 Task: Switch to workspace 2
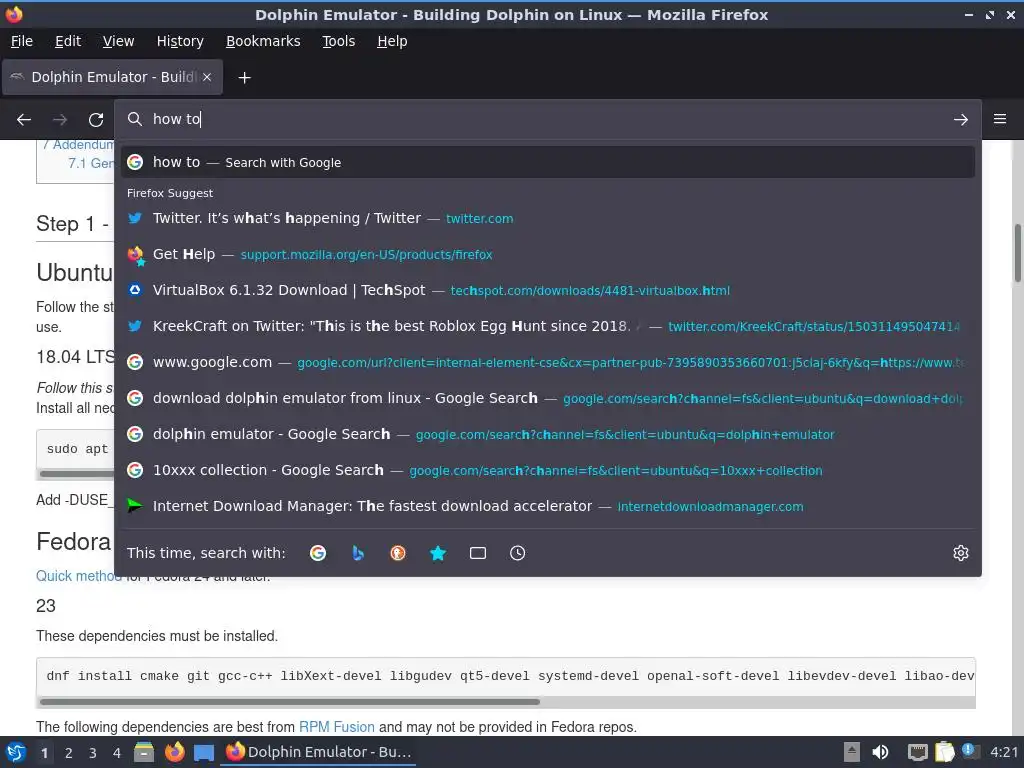click(69, 753)
